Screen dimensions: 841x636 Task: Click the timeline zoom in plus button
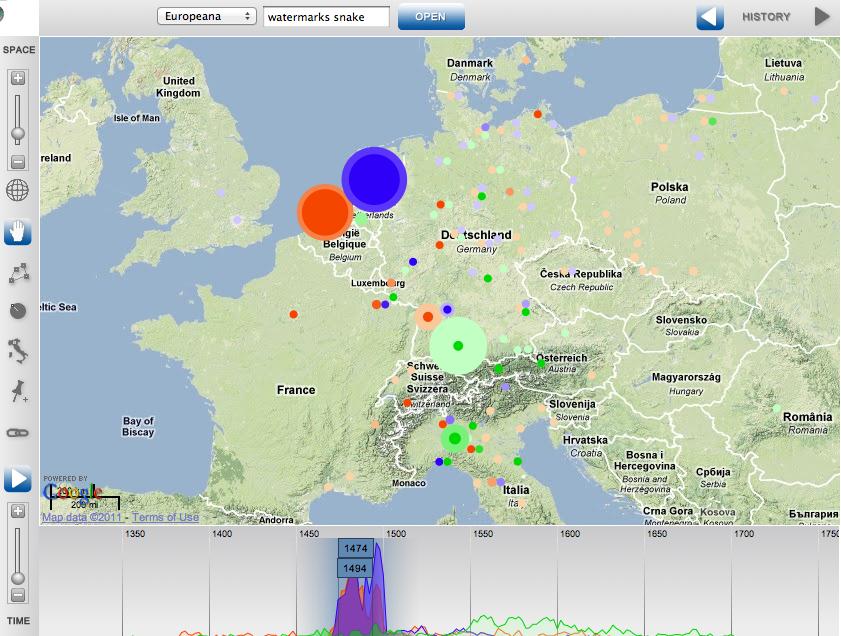(18, 511)
